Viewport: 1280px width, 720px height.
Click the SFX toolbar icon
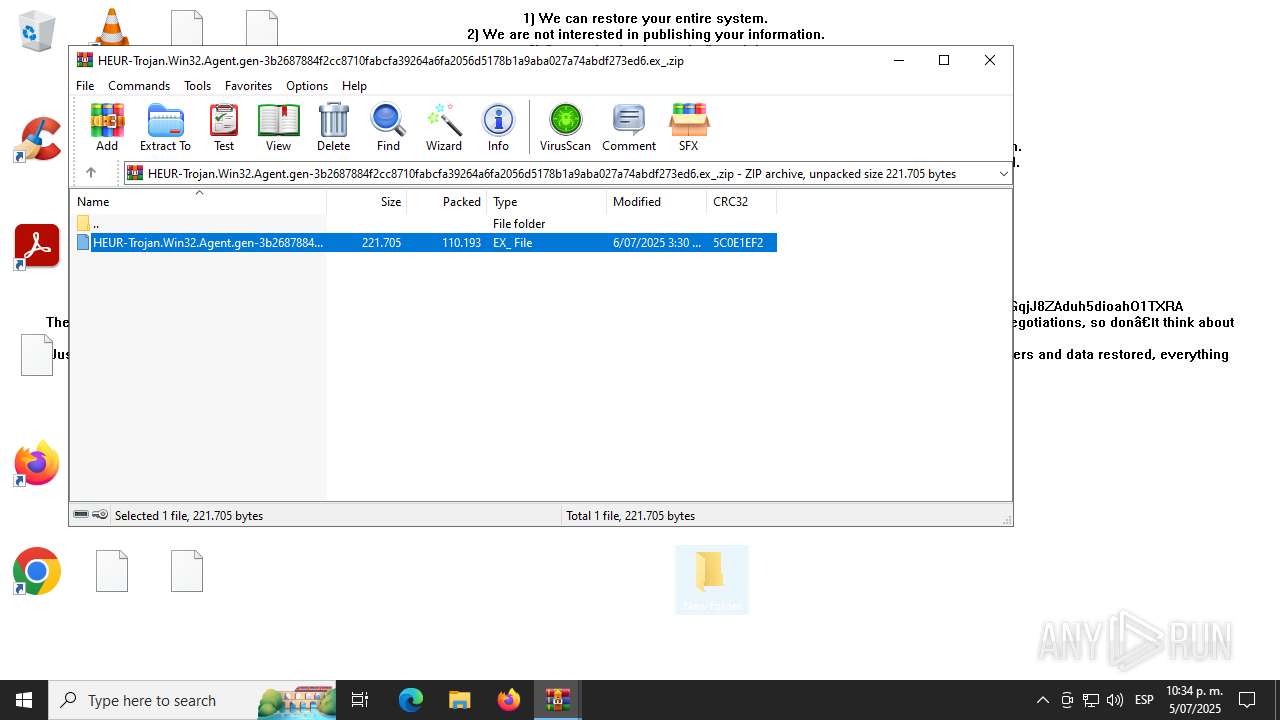click(x=688, y=127)
